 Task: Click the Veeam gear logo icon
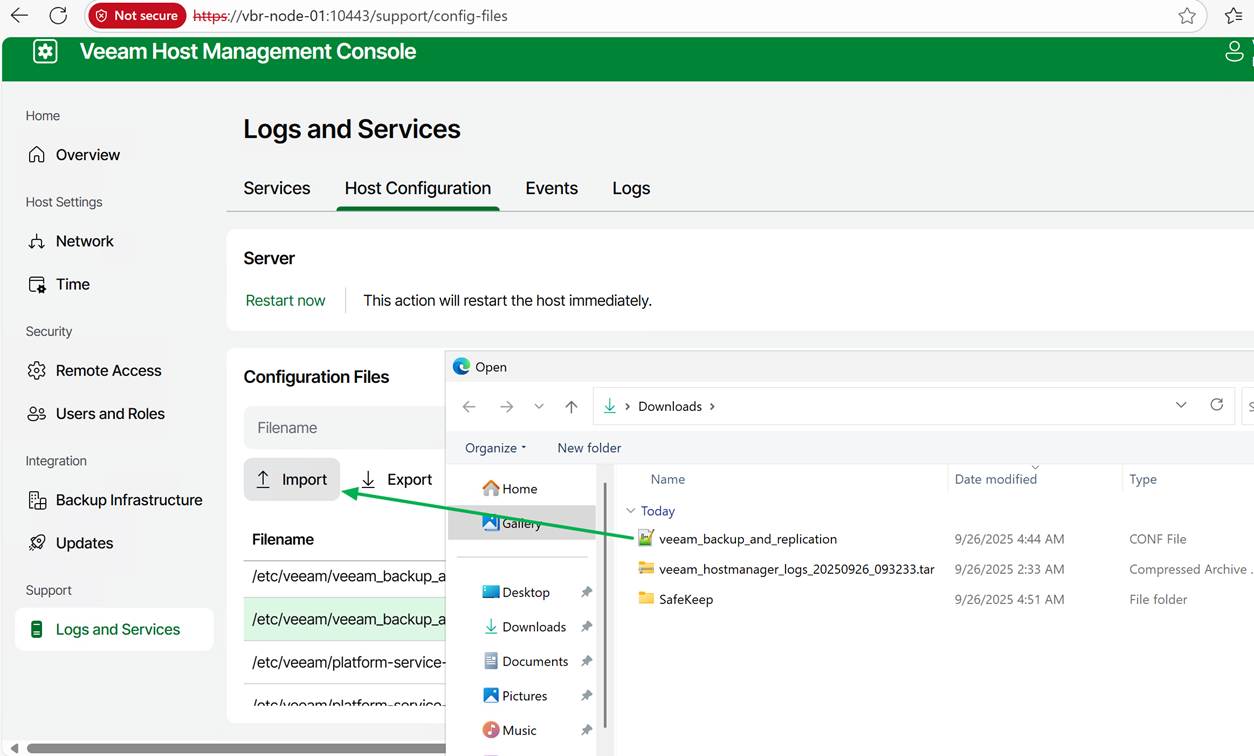pos(45,52)
